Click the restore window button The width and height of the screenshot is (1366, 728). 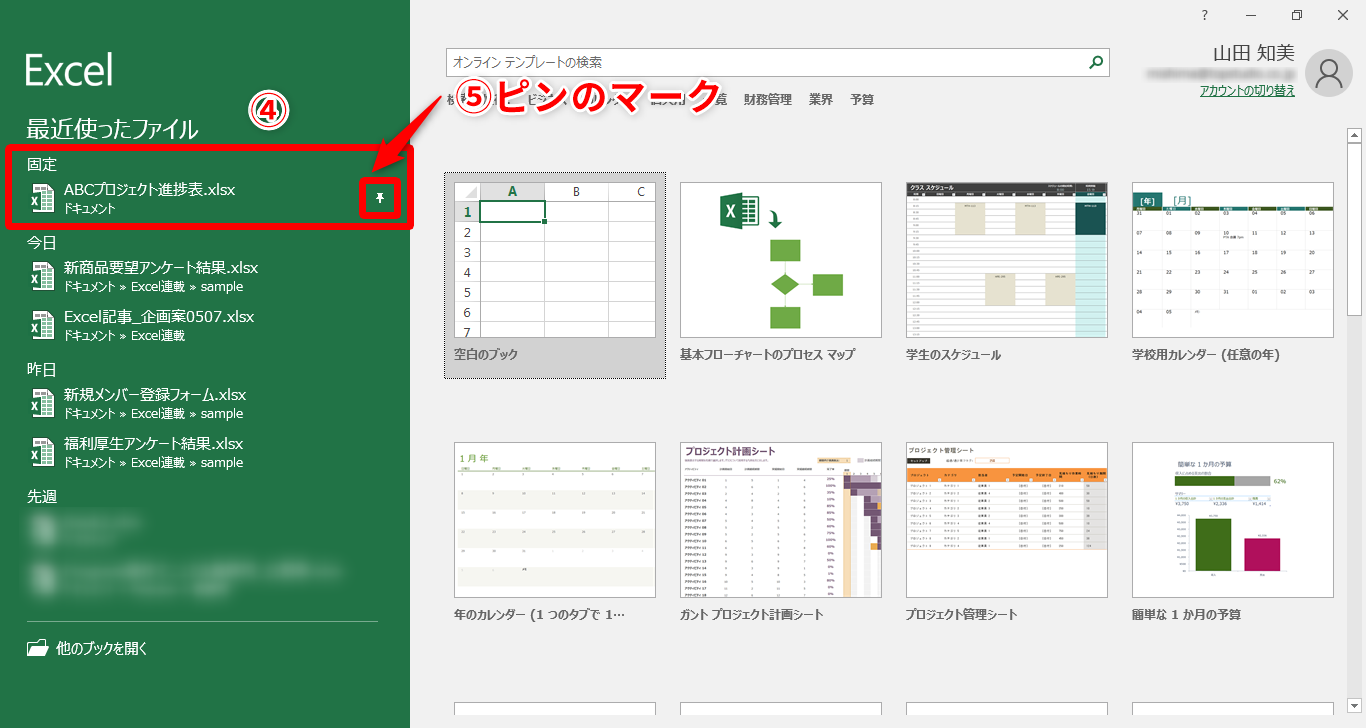coord(1297,14)
